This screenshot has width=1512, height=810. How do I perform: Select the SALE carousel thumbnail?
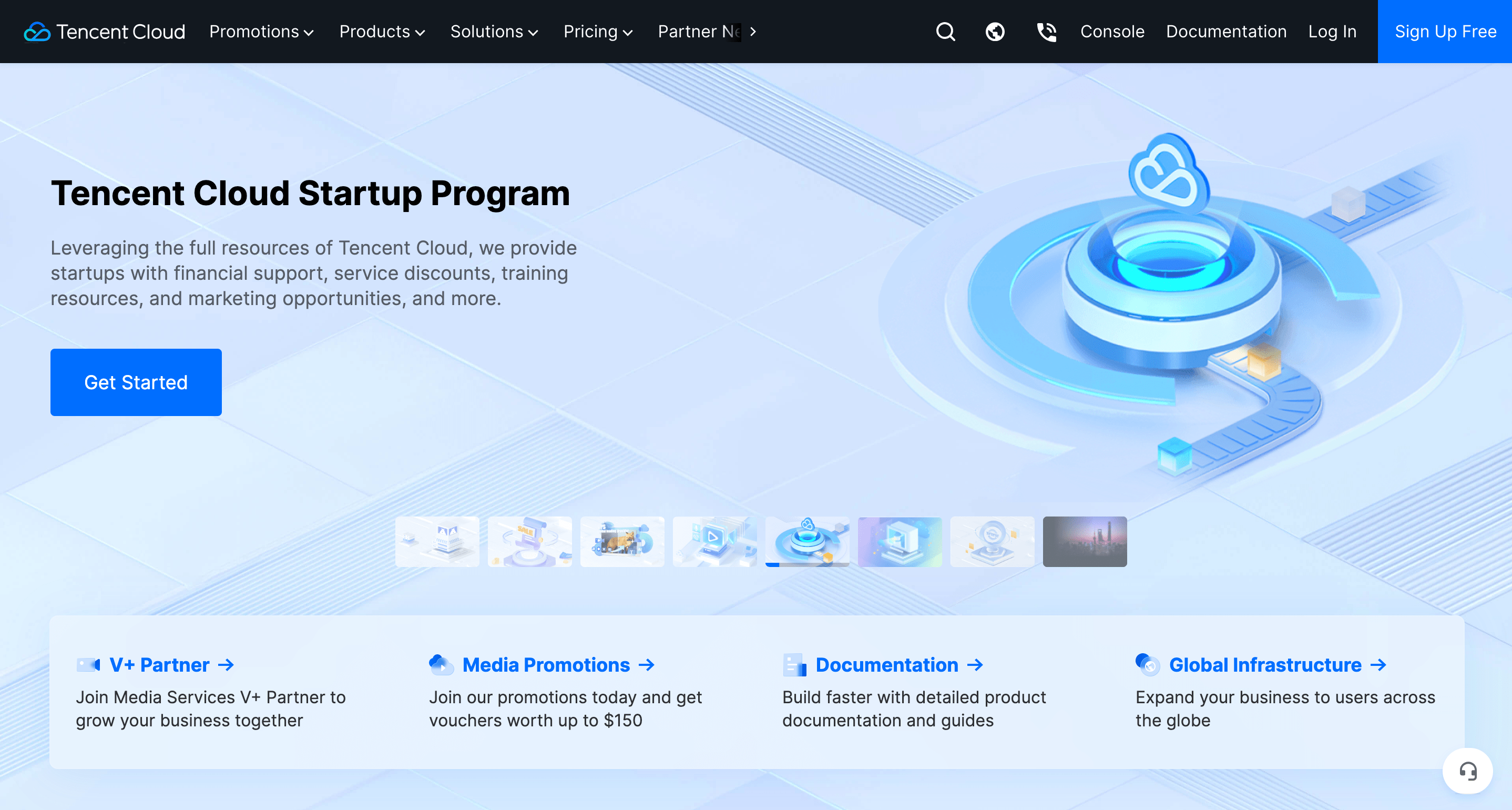(530, 542)
